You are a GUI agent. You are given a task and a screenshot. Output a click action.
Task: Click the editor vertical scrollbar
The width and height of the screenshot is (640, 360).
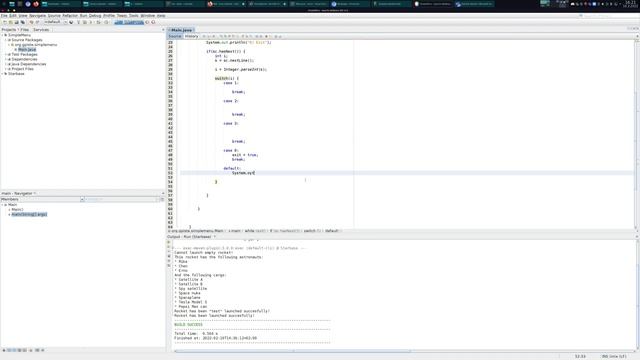[637, 135]
